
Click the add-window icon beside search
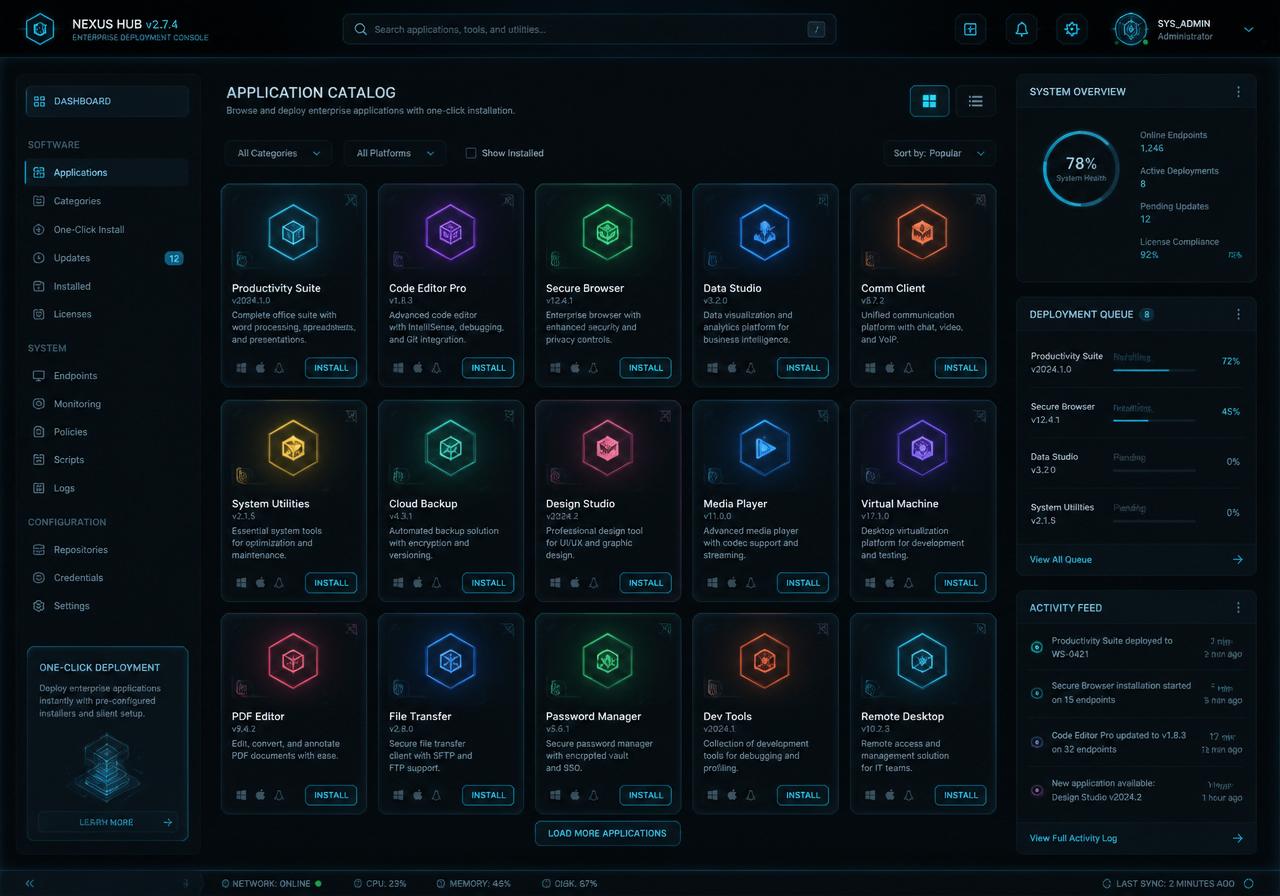[970, 29]
